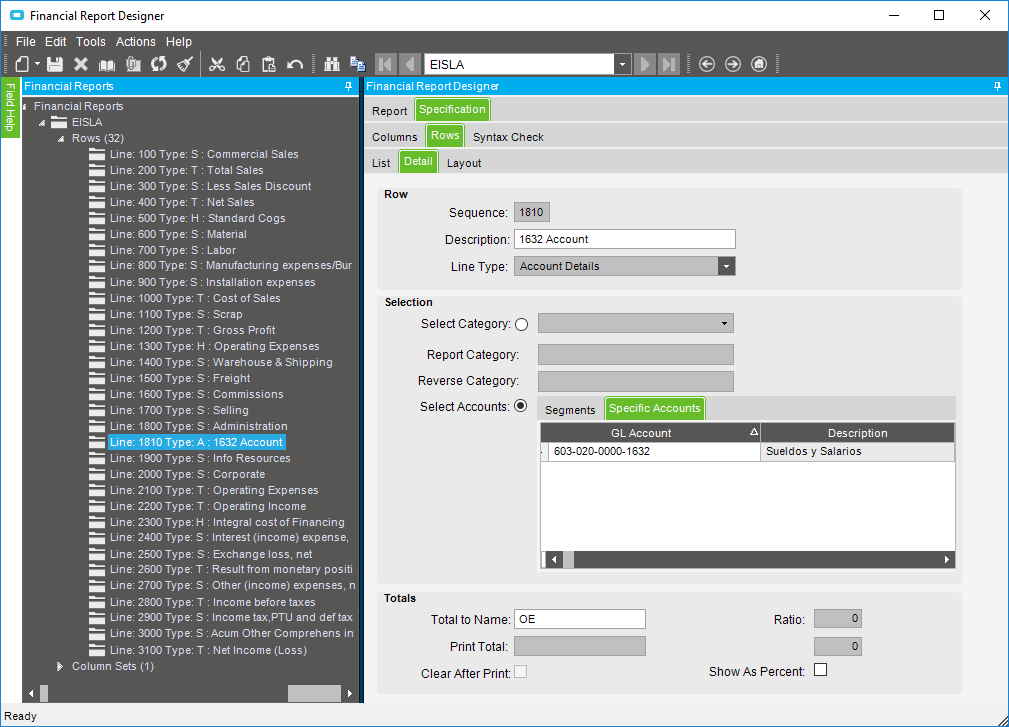Toggle the Clear After Print checkbox
1009x727 pixels.
coord(521,672)
